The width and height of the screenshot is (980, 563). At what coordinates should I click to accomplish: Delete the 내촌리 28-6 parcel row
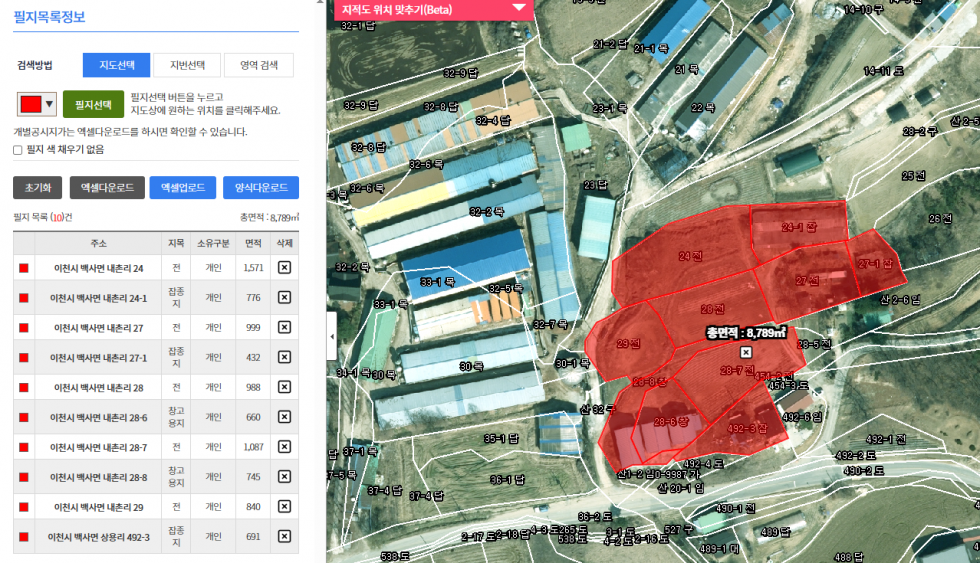[x=284, y=417]
